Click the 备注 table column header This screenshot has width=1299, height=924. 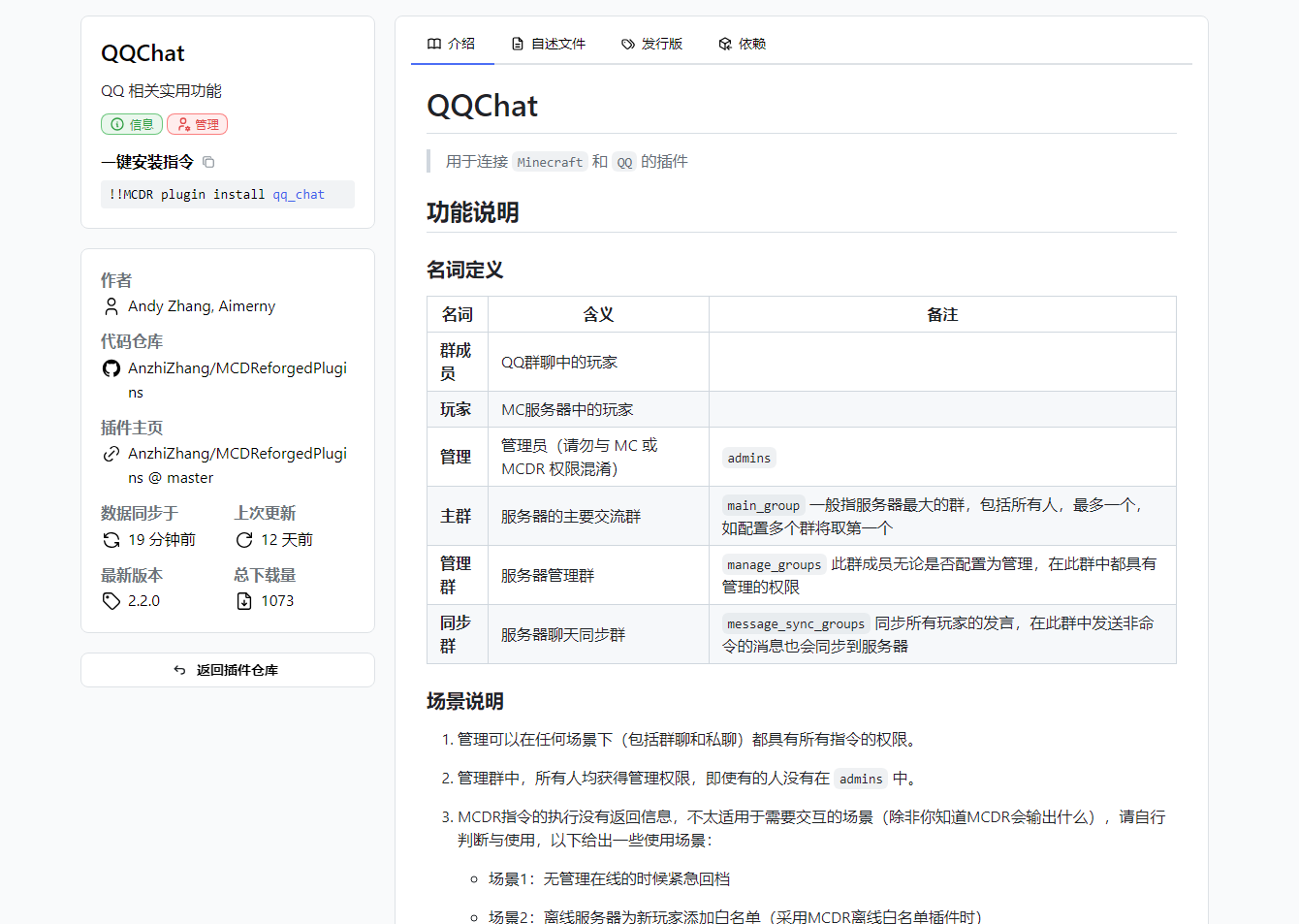point(942,314)
